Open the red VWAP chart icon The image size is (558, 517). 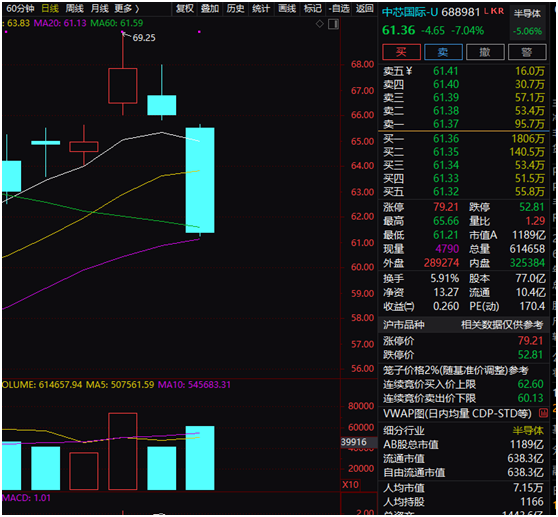point(543,413)
